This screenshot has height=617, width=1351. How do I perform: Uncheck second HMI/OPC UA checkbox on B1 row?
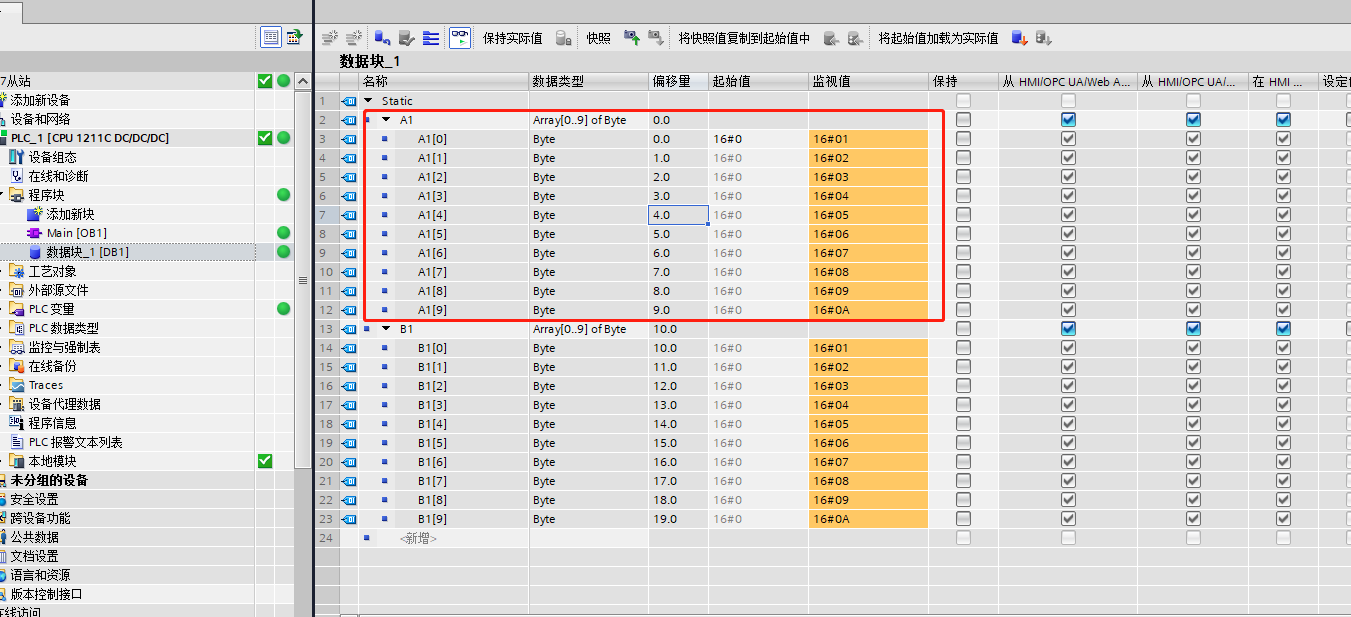point(1193,329)
